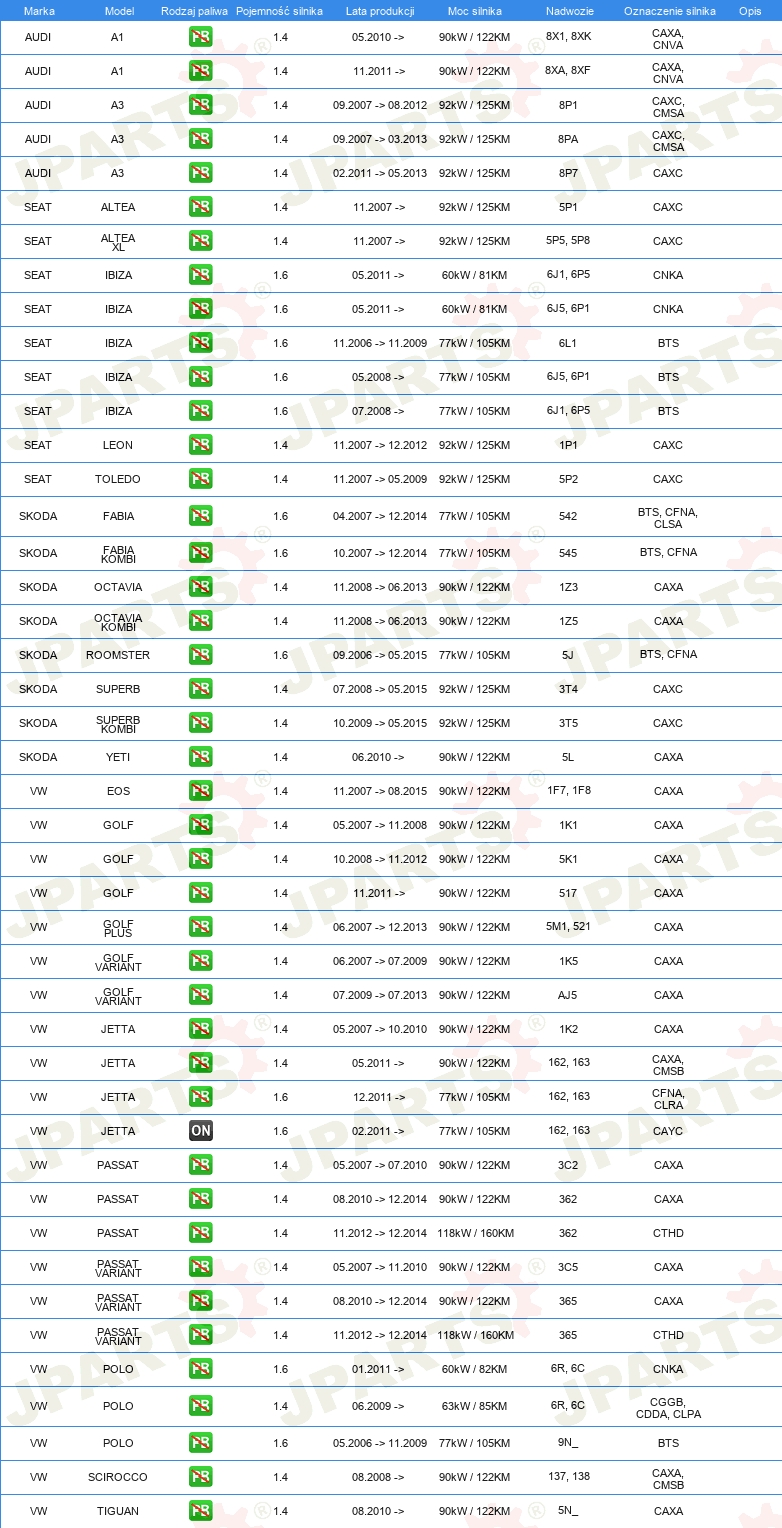Image resolution: width=782 pixels, height=1528 pixels.
Task: Select the ALTEA model cell
Action: 118,207
